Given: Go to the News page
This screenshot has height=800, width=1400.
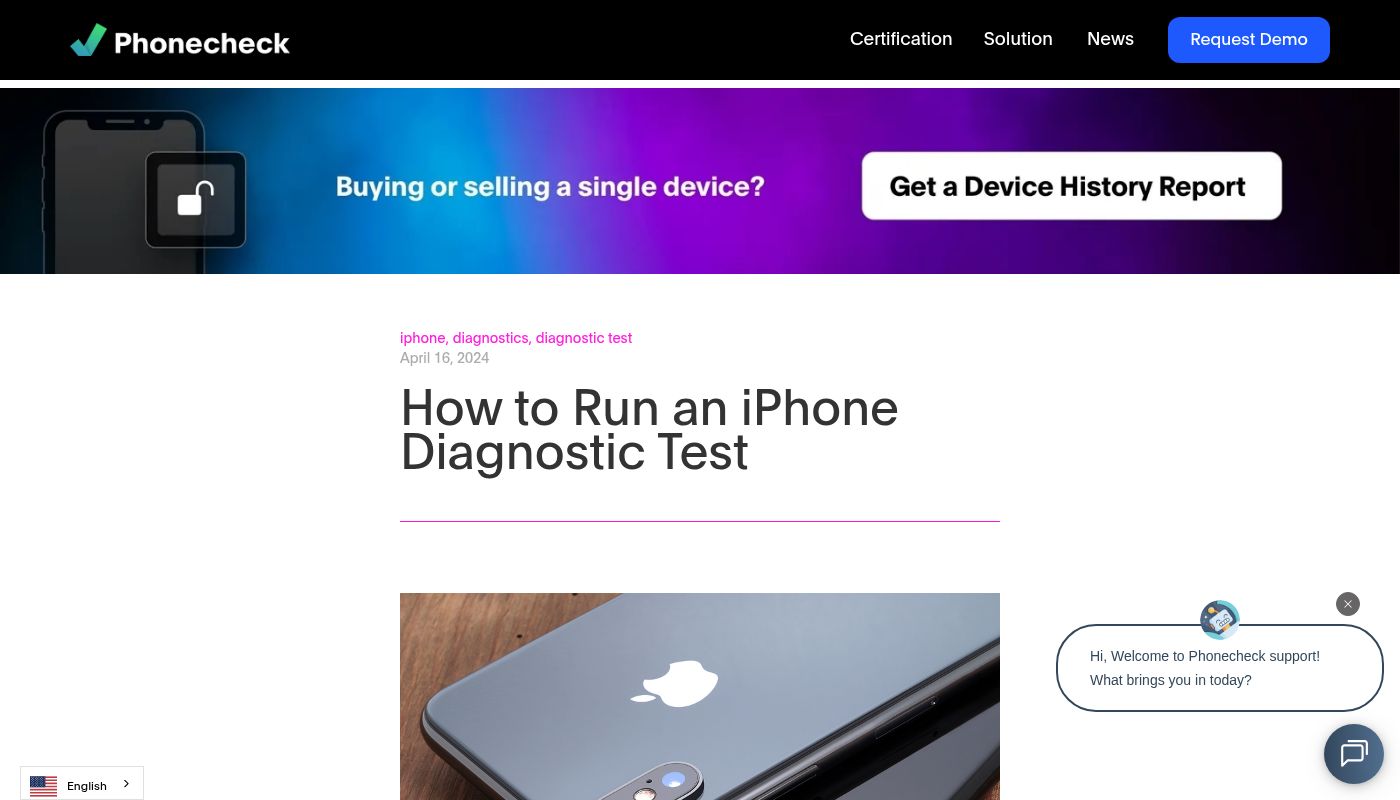Looking at the screenshot, I should (x=1110, y=39).
